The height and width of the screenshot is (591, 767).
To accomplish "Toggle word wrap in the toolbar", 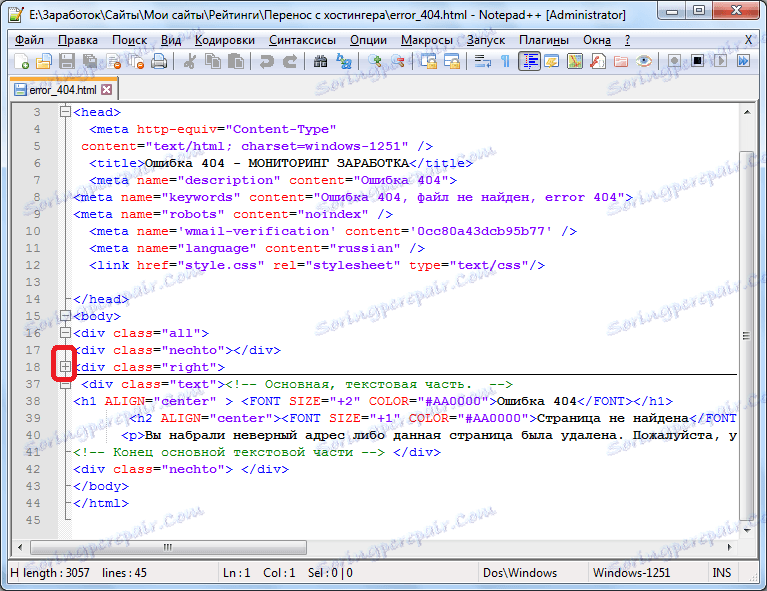I will tap(482, 62).
